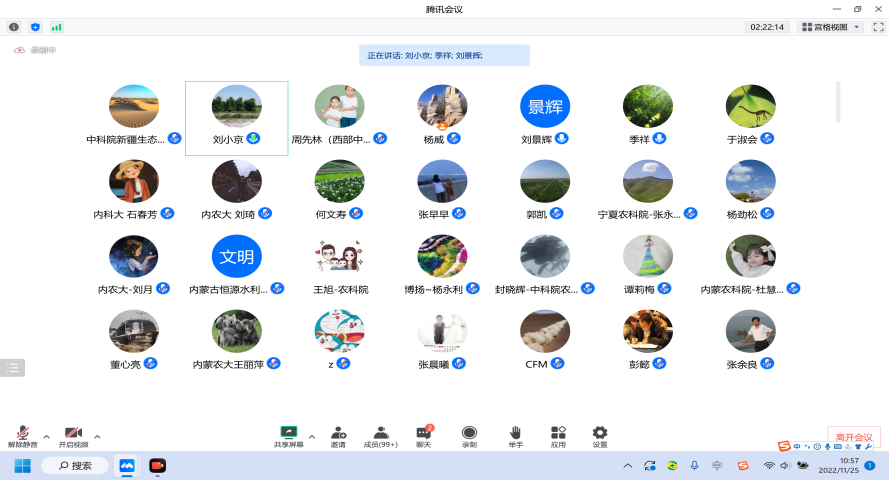Open 设置 settings gear

click(600, 436)
